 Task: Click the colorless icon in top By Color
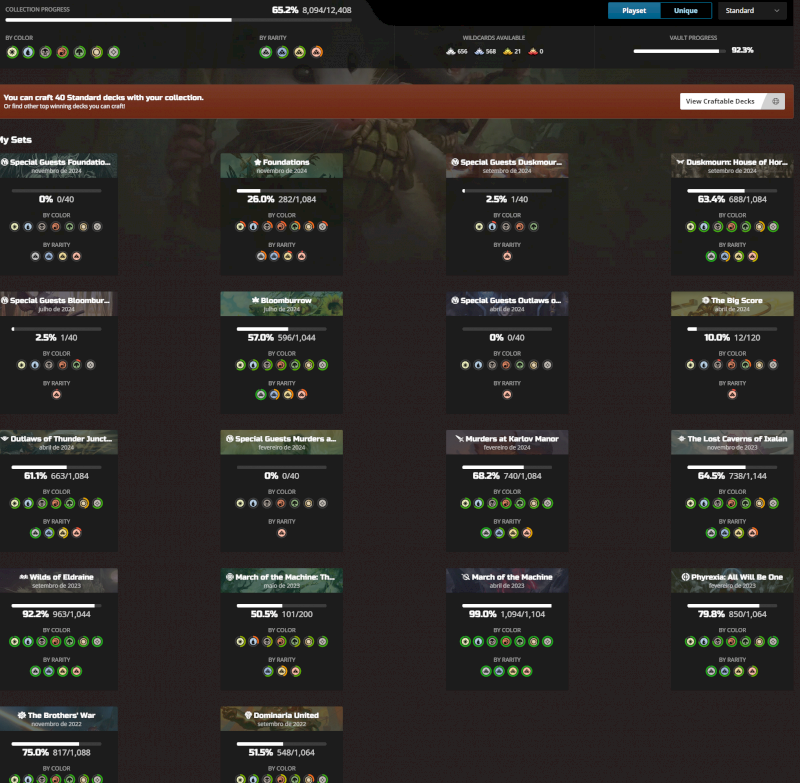coord(114,52)
